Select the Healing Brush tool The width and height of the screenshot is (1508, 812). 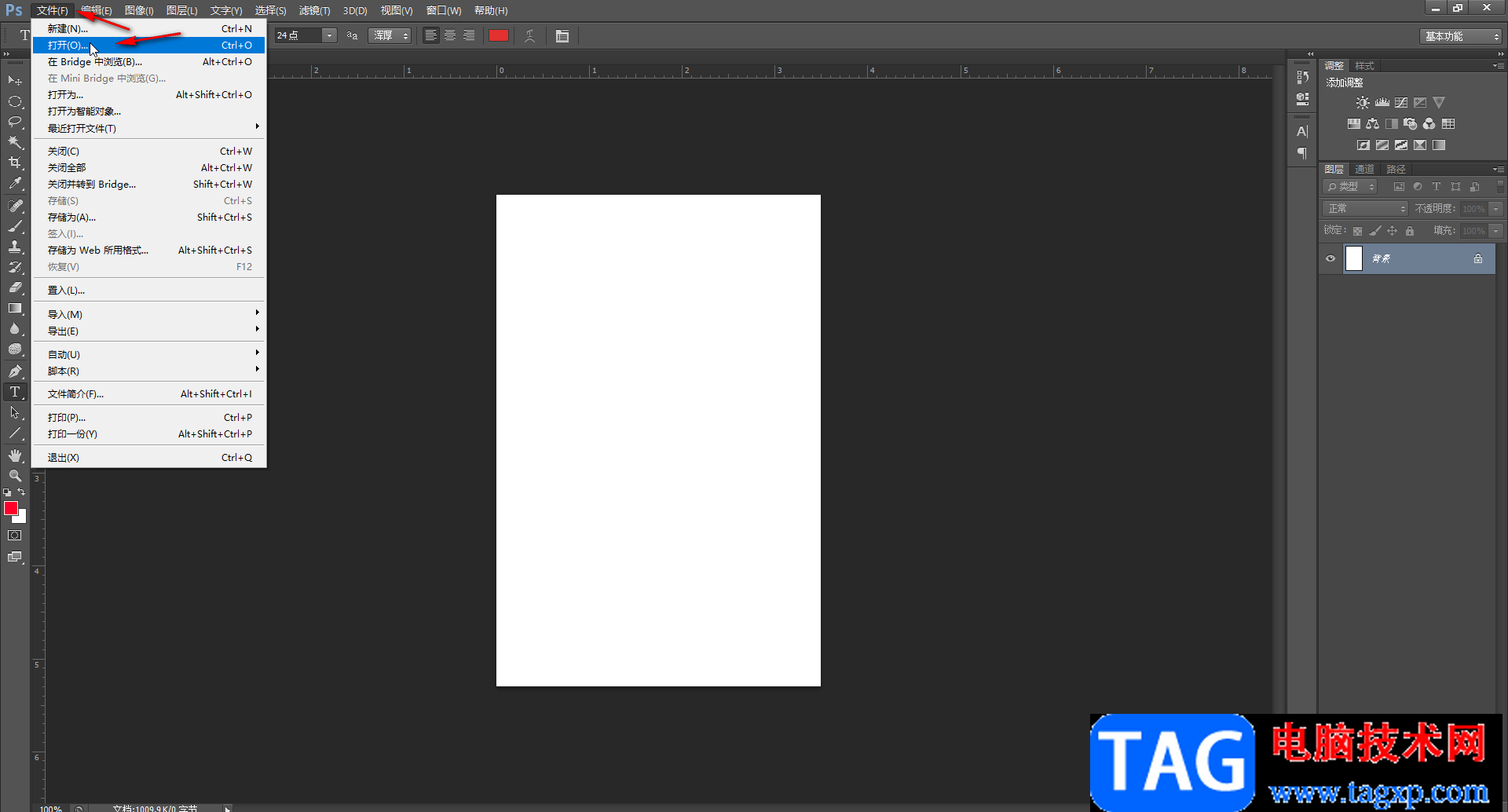click(x=15, y=206)
